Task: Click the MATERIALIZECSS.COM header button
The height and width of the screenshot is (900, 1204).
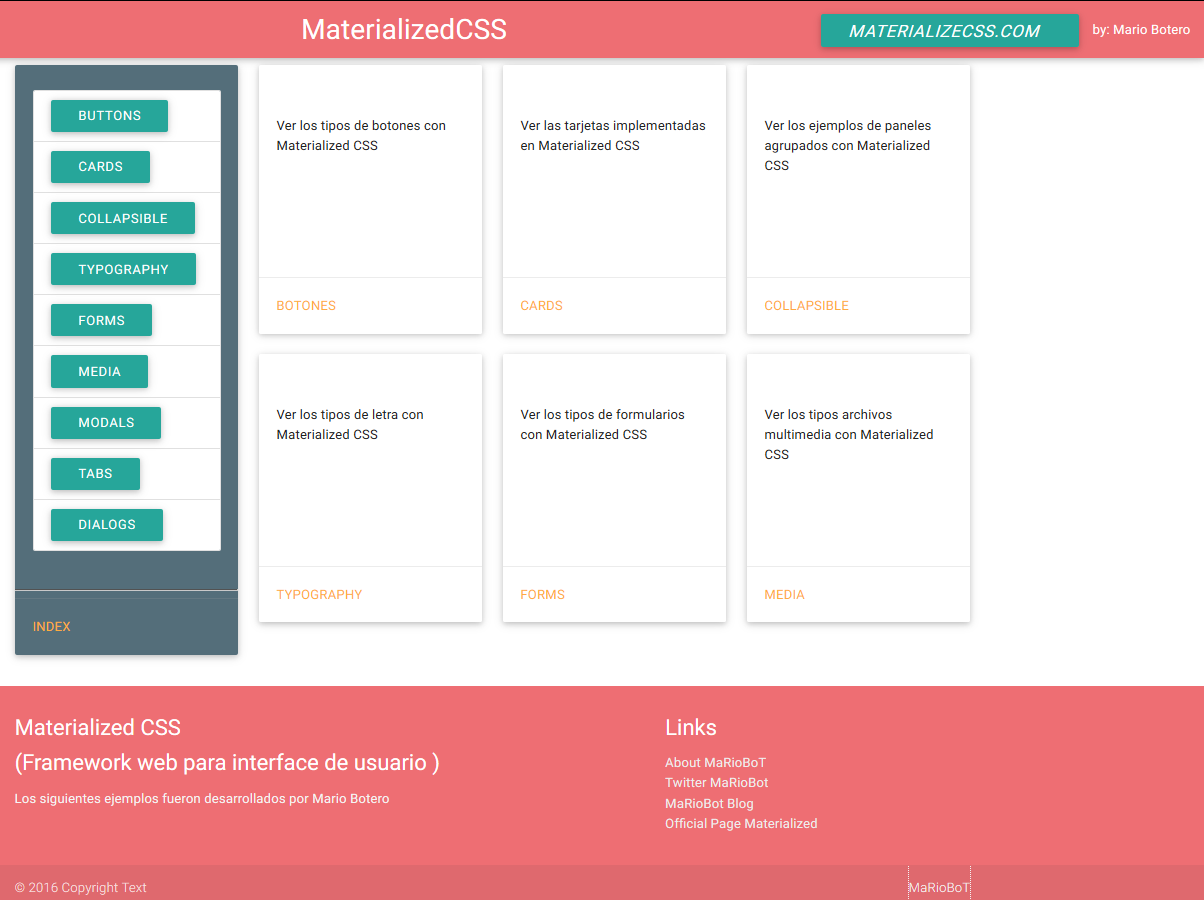Action: (x=950, y=31)
